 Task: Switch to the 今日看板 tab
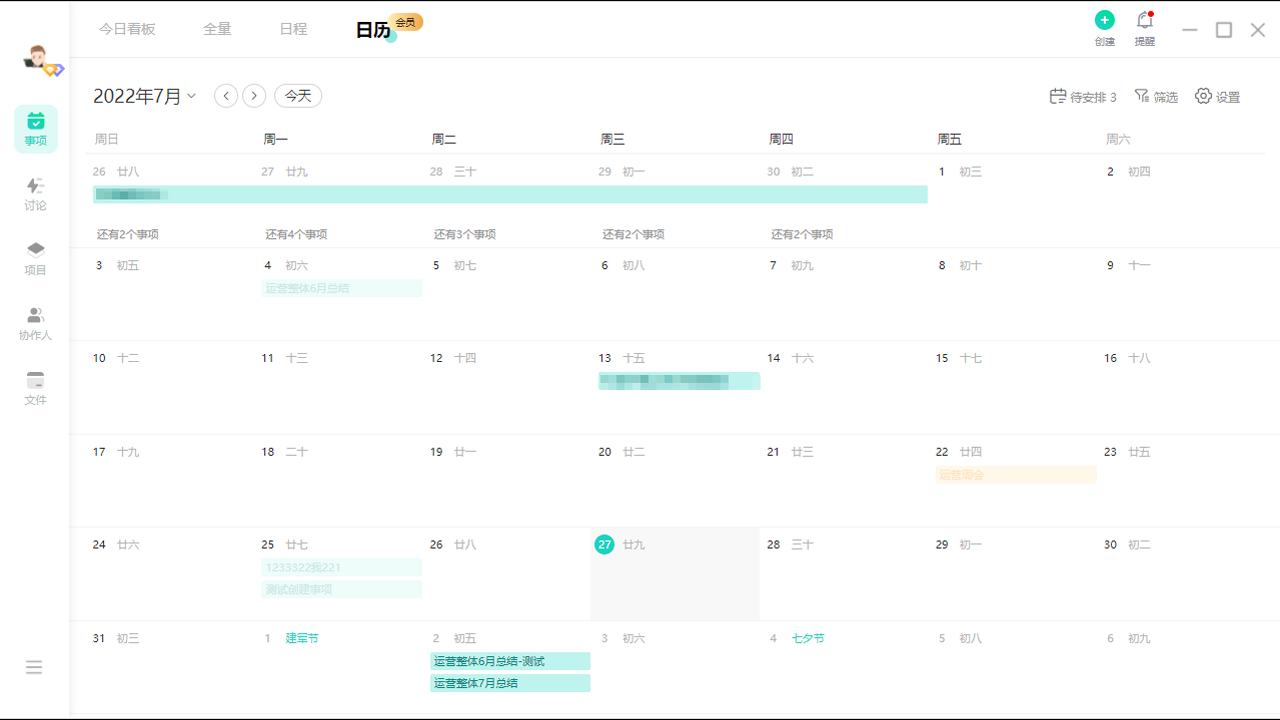pyautogui.click(x=127, y=29)
